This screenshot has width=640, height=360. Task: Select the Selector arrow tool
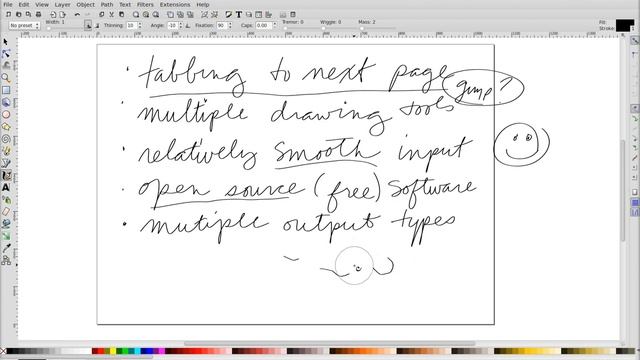click(x=6, y=42)
